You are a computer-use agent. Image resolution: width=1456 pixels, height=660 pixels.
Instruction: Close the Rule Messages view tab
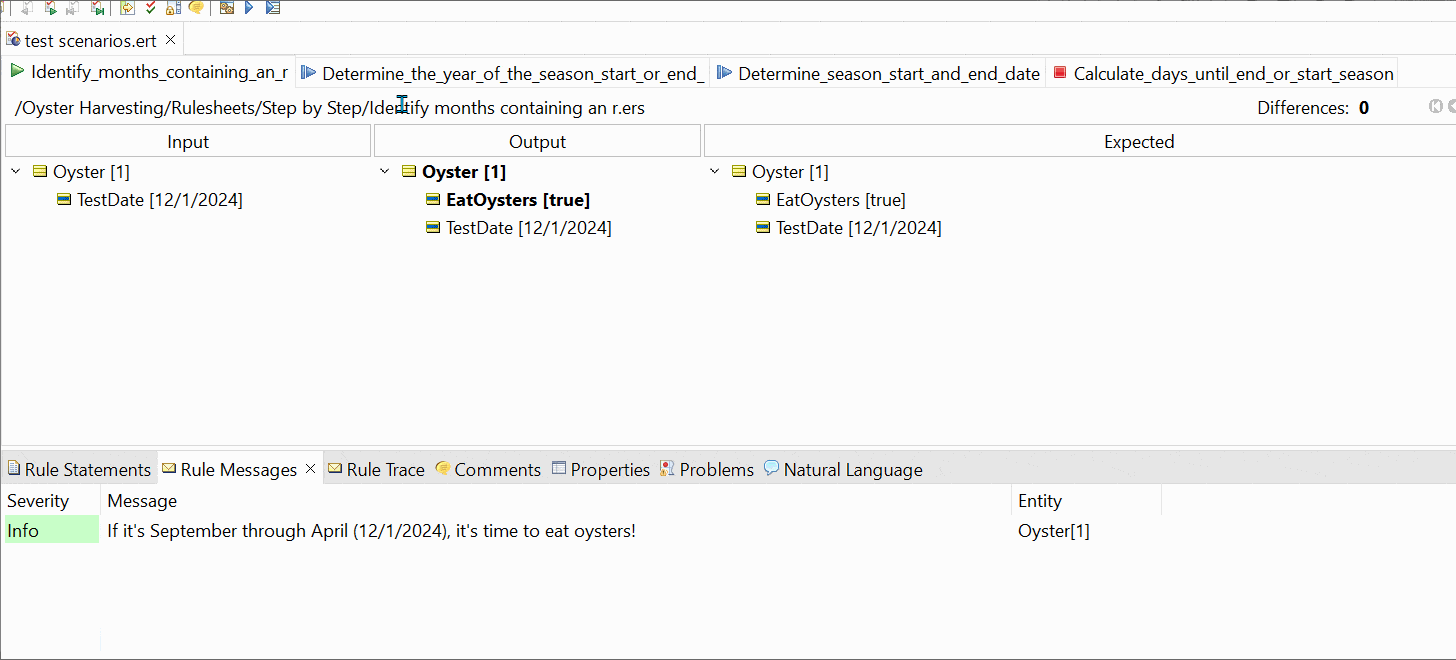pyautogui.click(x=310, y=468)
